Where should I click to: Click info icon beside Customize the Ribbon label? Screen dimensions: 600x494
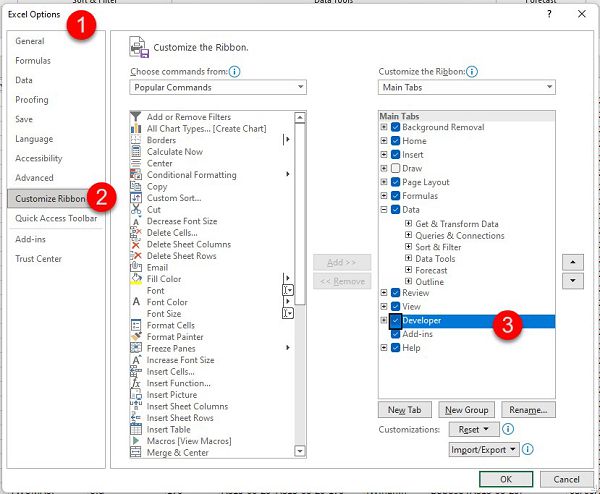click(x=472, y=72)
